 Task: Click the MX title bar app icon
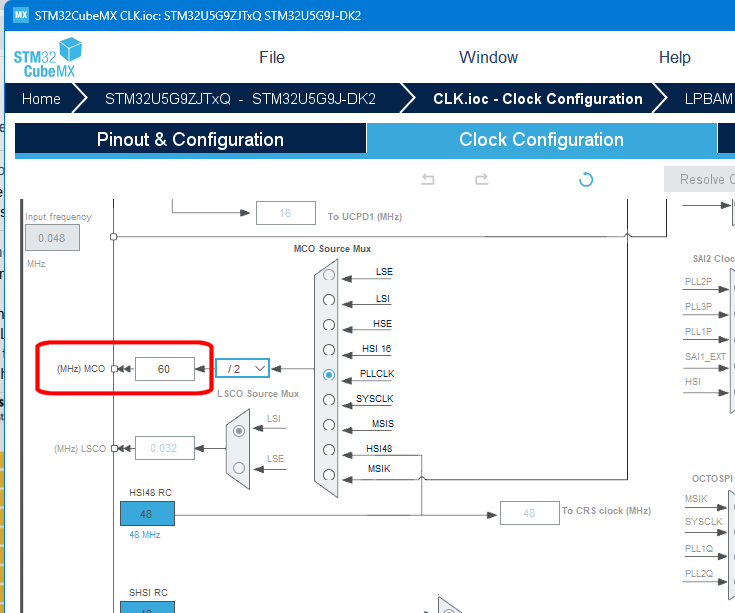click(x=21, y=15)
